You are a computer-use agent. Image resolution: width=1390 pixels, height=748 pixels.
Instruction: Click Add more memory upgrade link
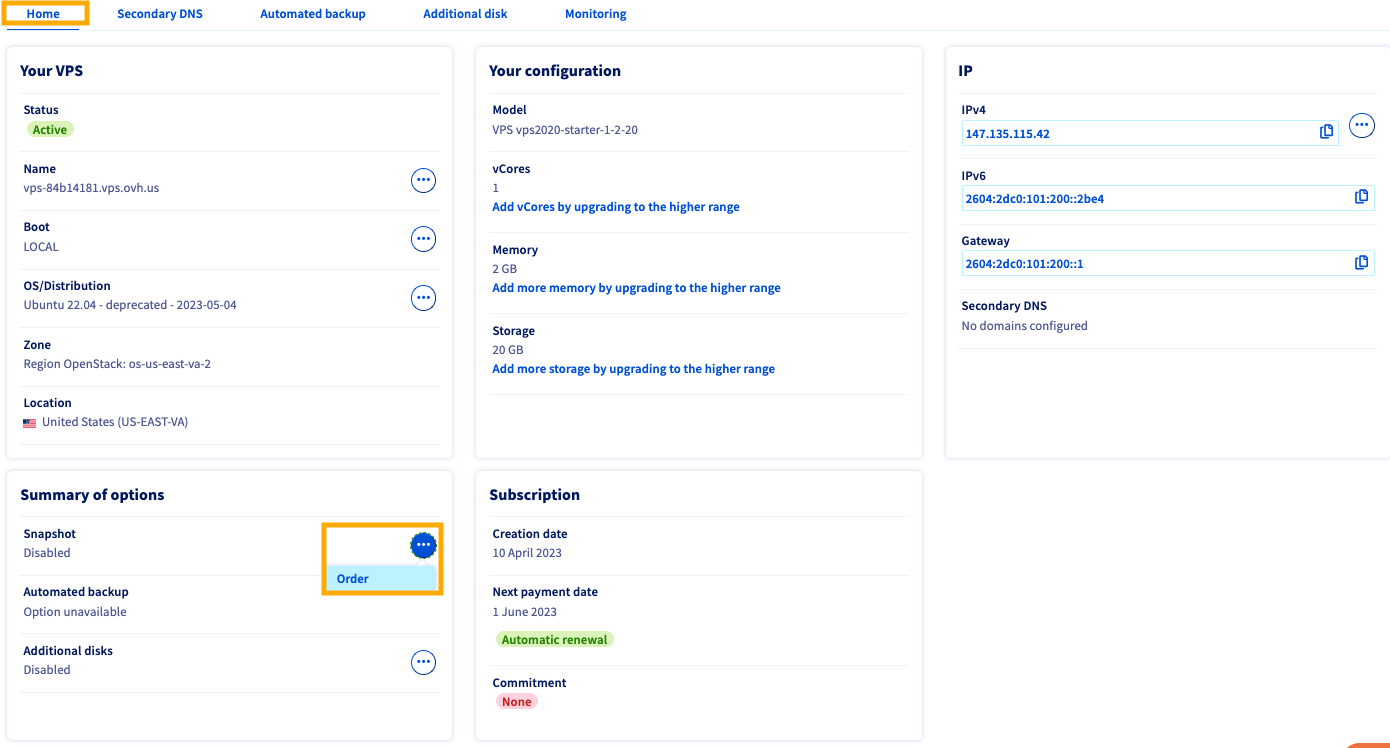pos(636,287)
